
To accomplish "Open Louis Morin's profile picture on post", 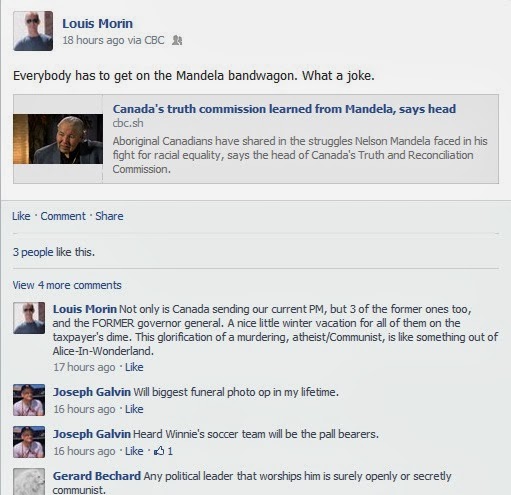I will (x=33, y=31).
